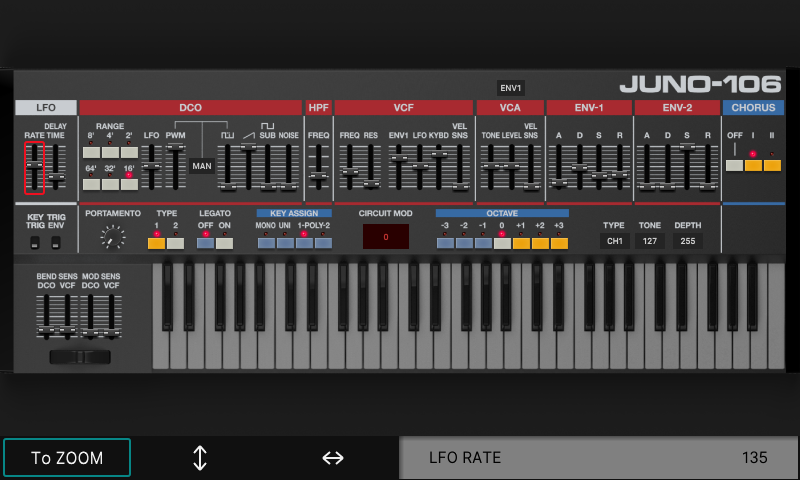Image resolution: width=800 pixels, height=480 pixels.
Task: Select octave +2 button
Action: pos(540,243)
